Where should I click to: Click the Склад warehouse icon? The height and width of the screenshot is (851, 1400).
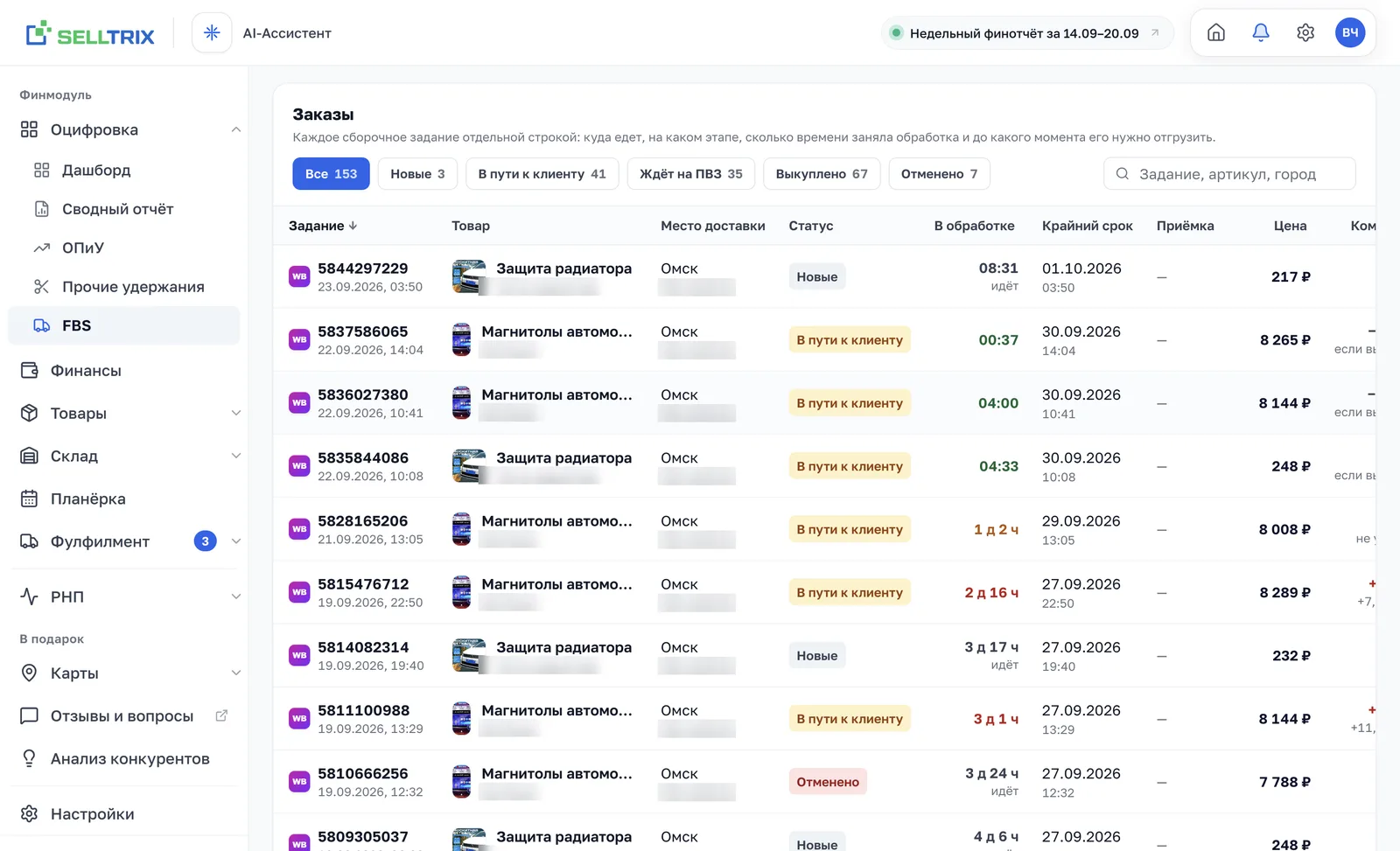29,456
